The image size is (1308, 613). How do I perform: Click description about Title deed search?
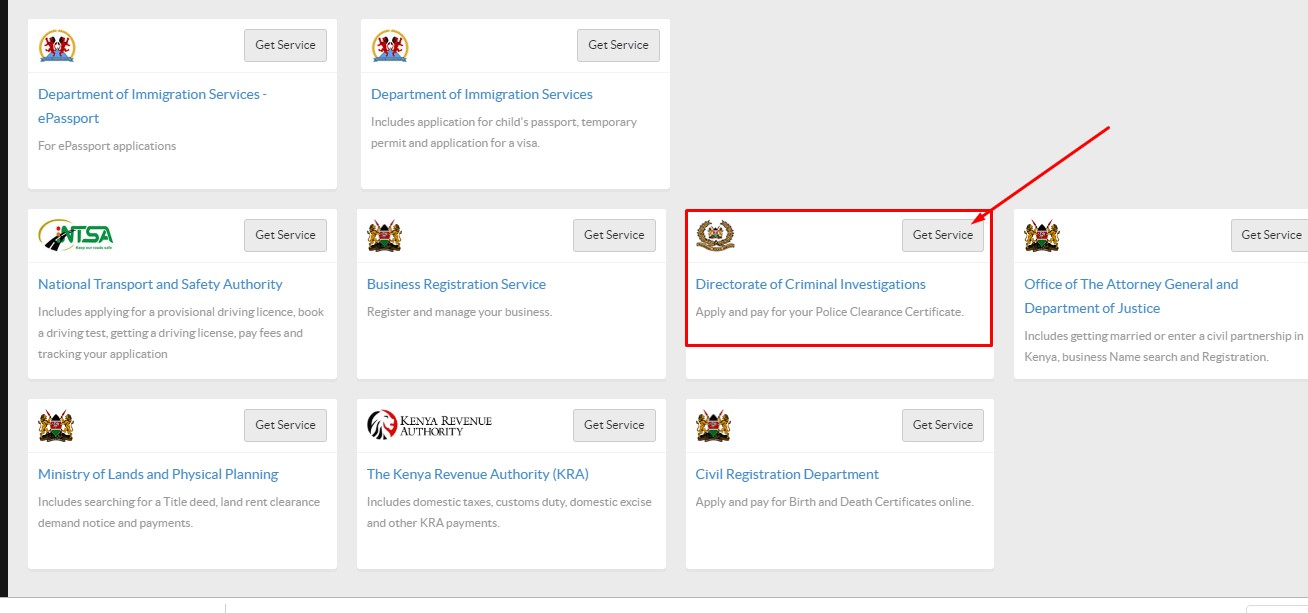[x=179, y=513]
